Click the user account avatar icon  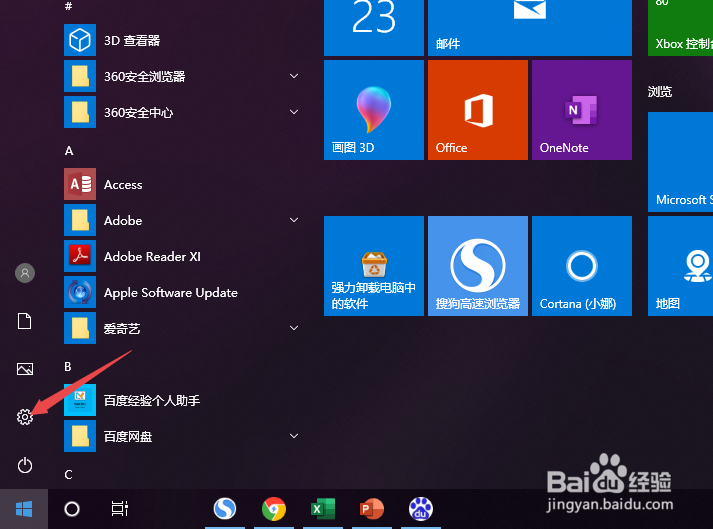25,273
